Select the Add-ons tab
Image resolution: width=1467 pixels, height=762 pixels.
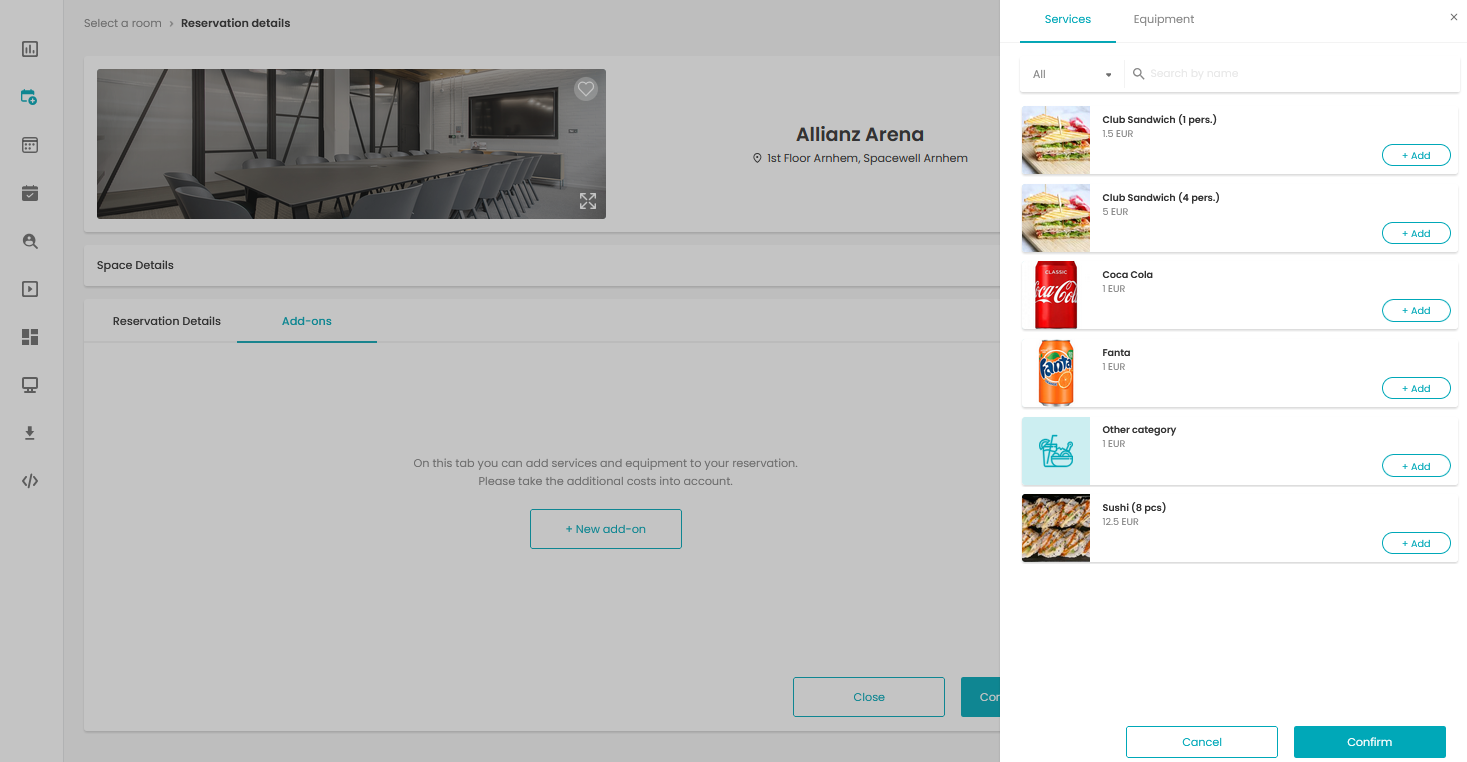click(307, 321)
